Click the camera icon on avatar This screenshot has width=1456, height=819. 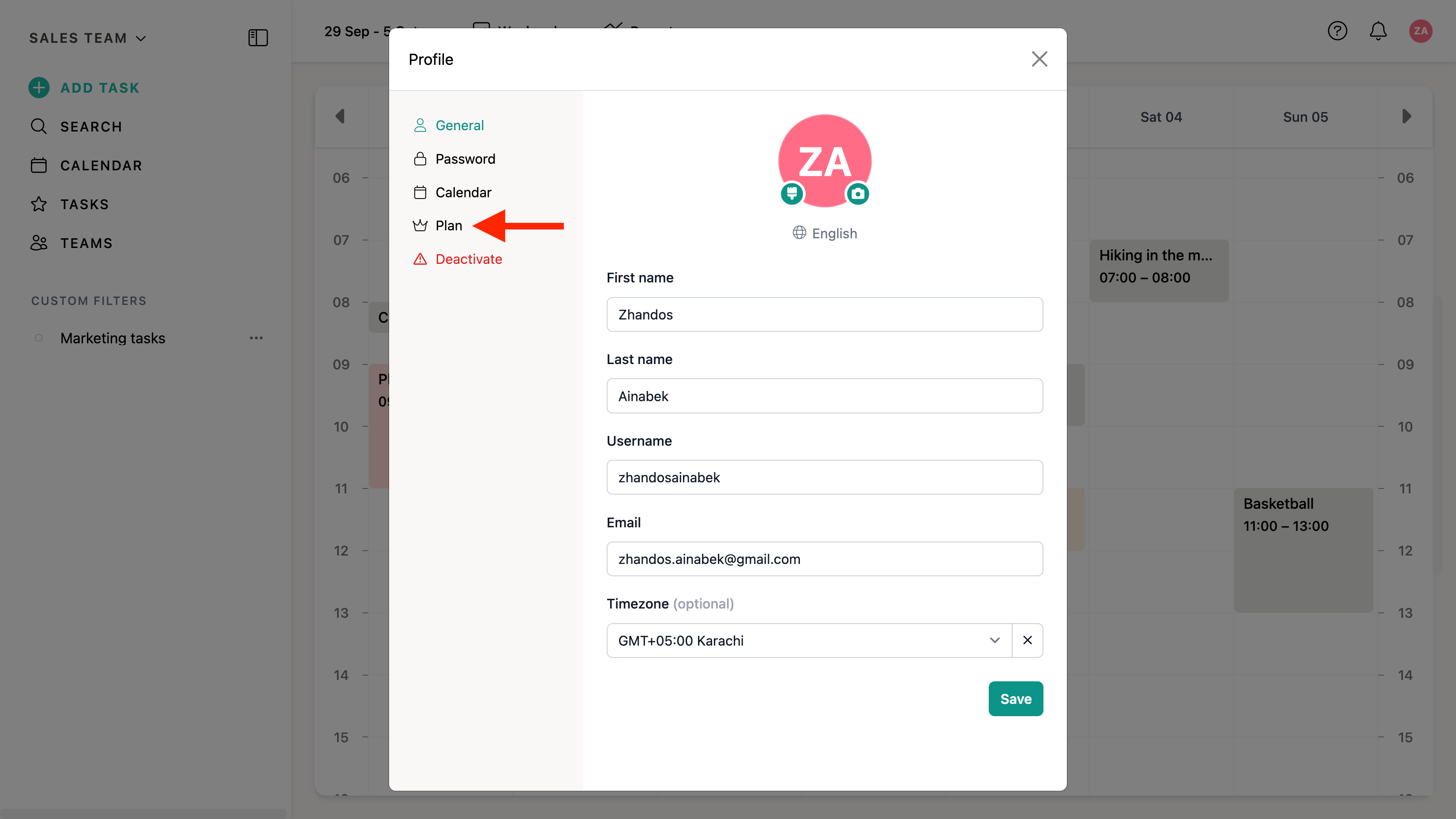857,194
